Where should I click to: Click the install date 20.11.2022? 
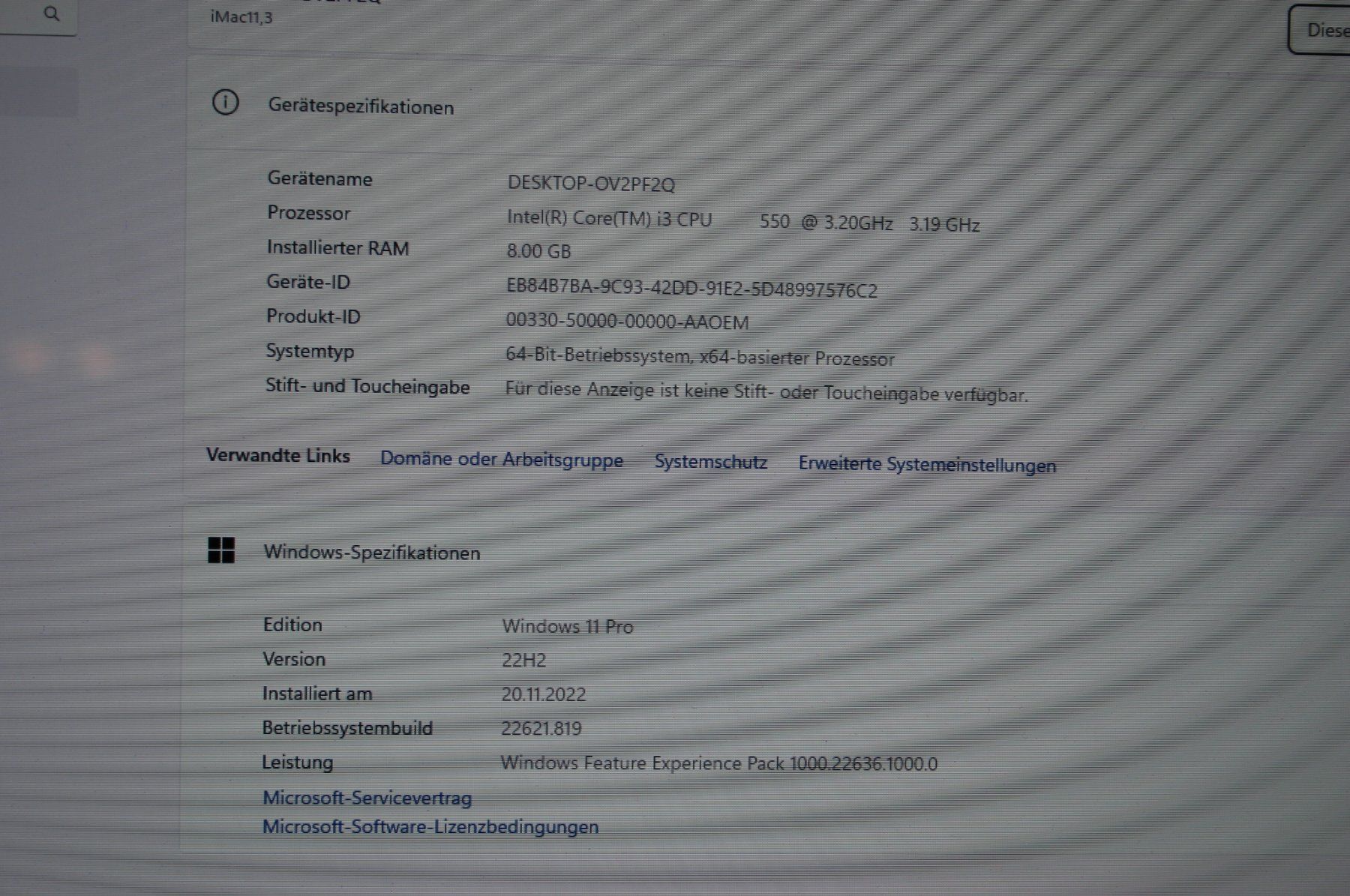coord(544,694)
